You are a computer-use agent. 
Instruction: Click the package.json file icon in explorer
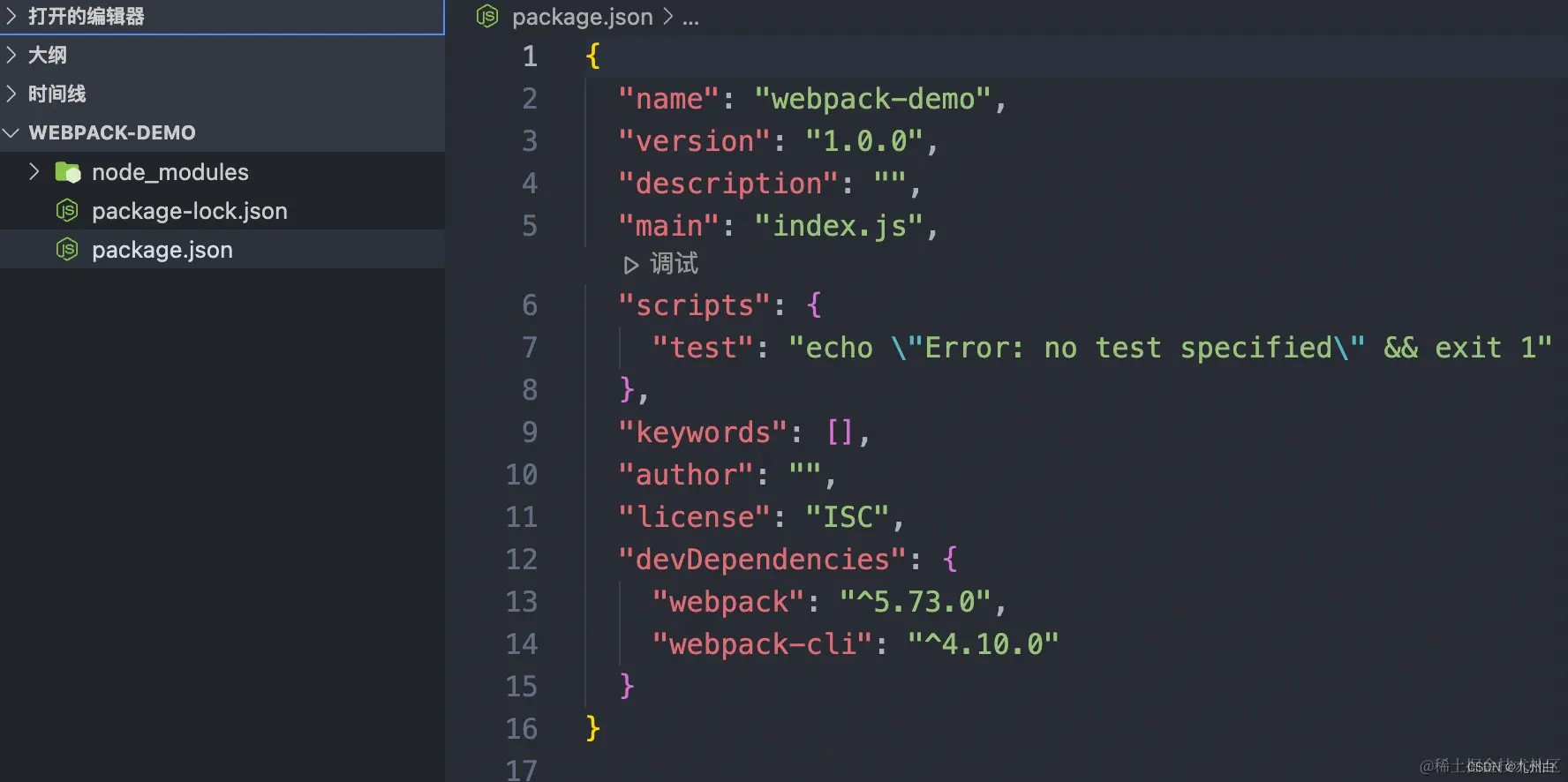[x=67, y=249]
